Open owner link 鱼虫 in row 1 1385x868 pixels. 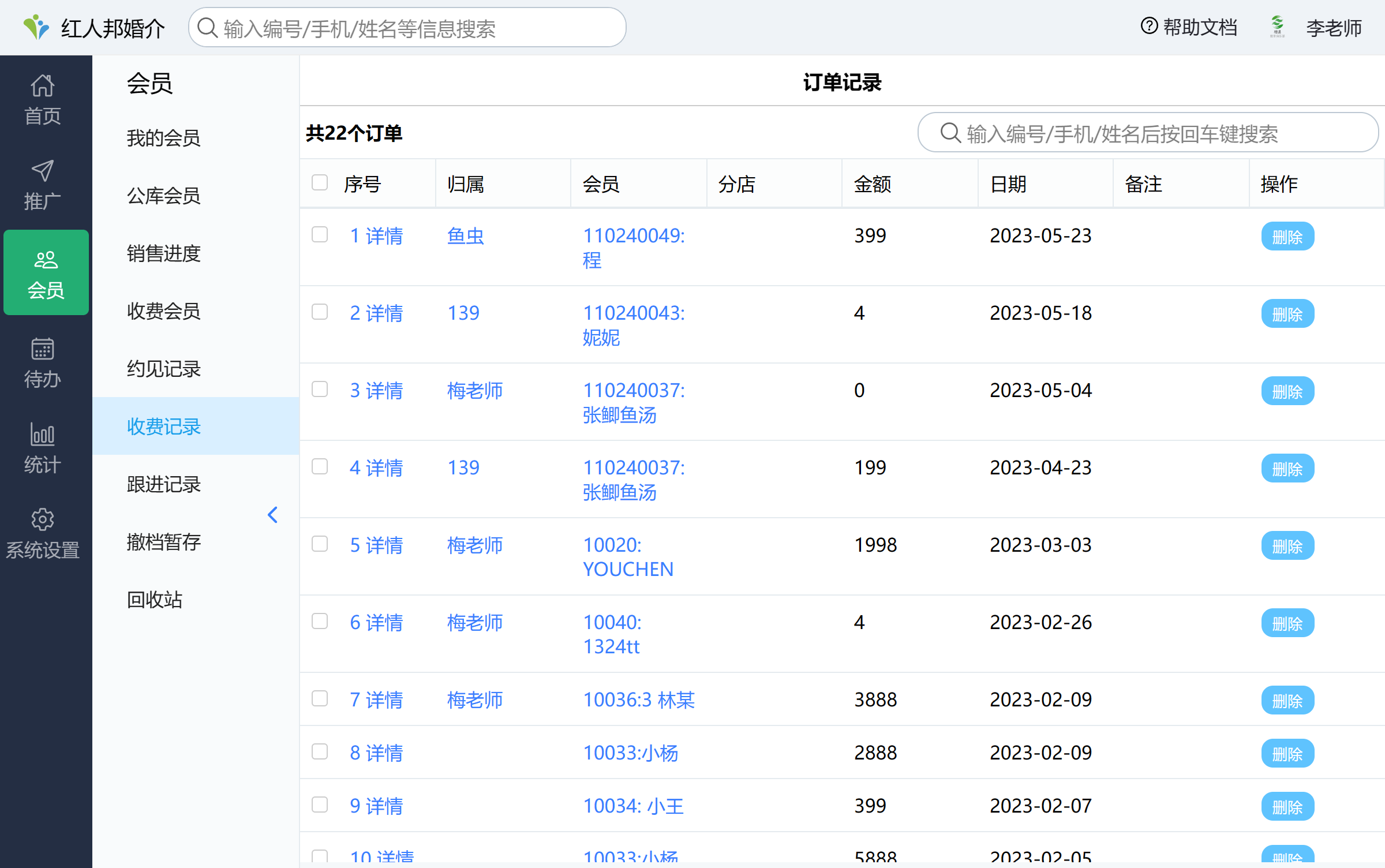click(466, 236)
